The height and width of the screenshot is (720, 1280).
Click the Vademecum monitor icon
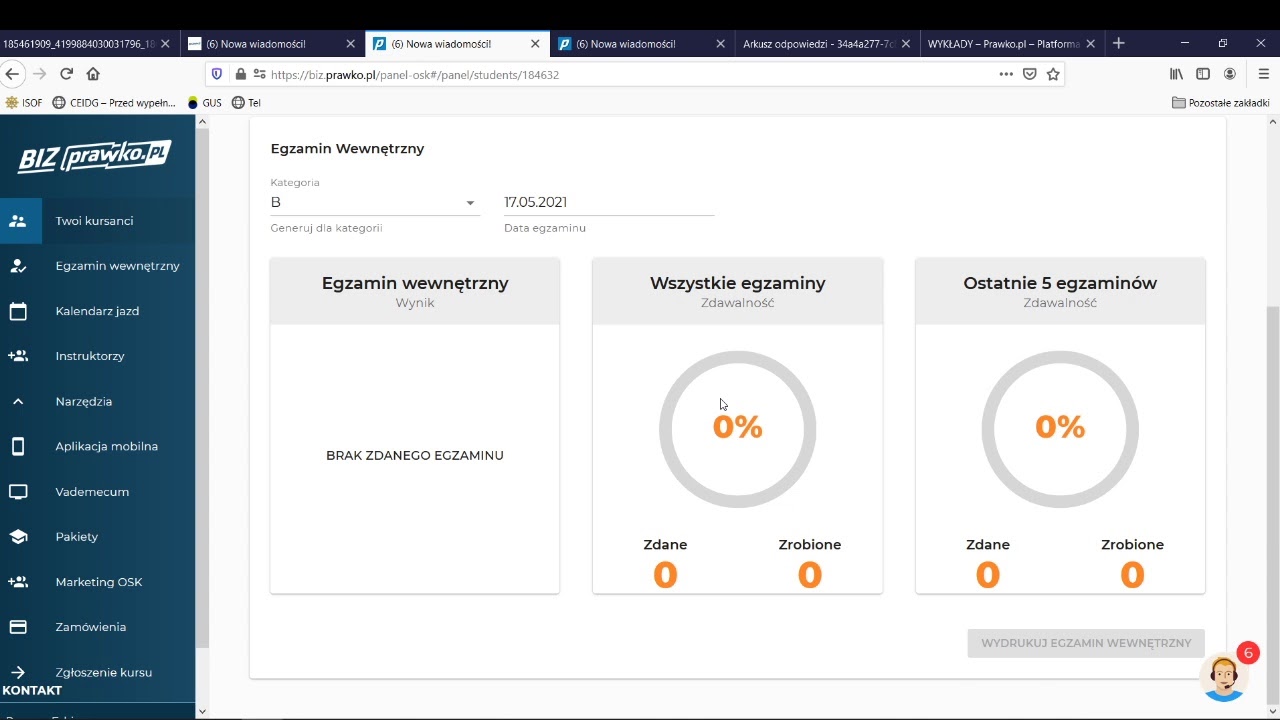(18, 492)
